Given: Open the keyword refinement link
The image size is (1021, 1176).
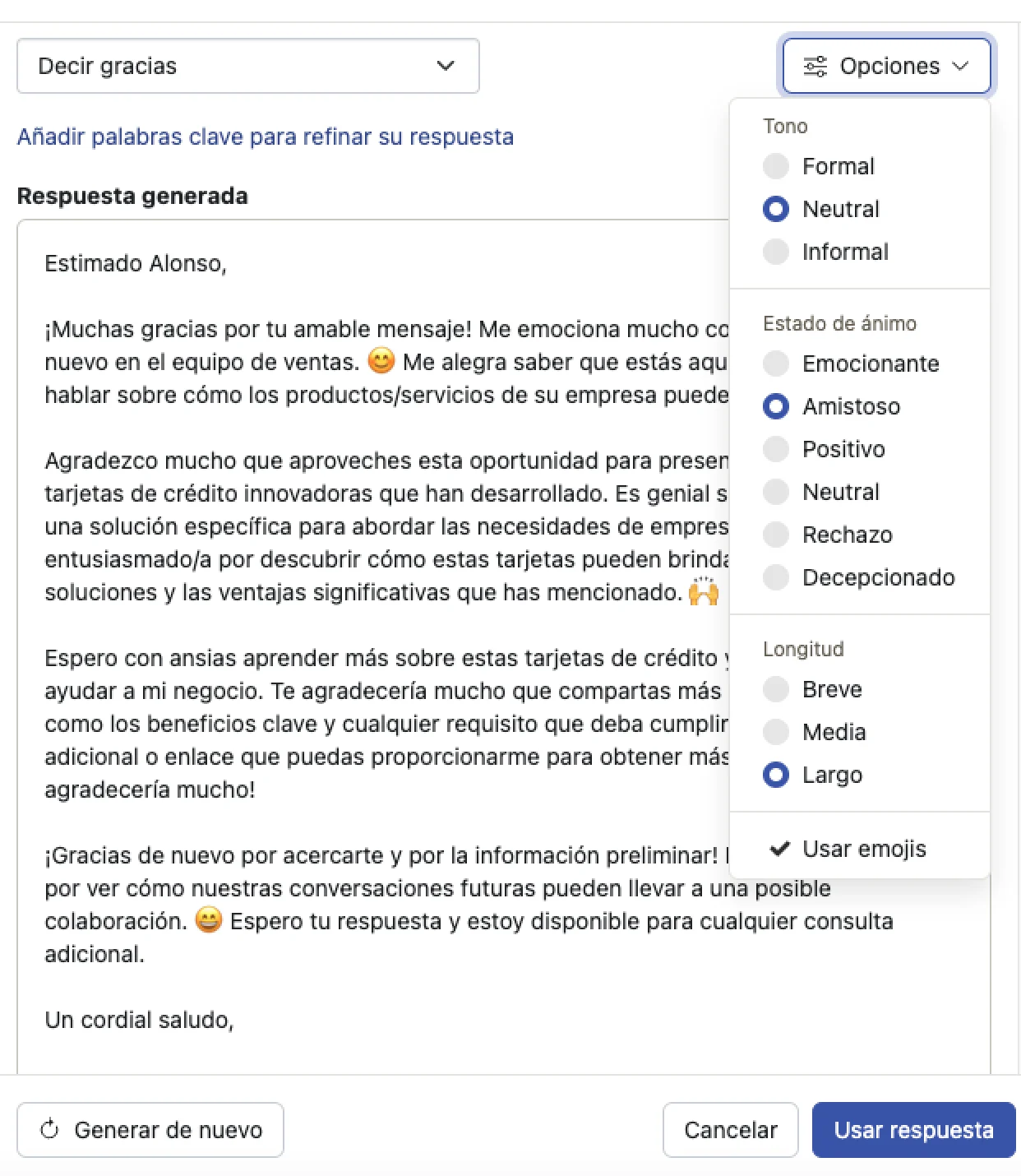Looking at the screenshot, I should pos(265,137).
